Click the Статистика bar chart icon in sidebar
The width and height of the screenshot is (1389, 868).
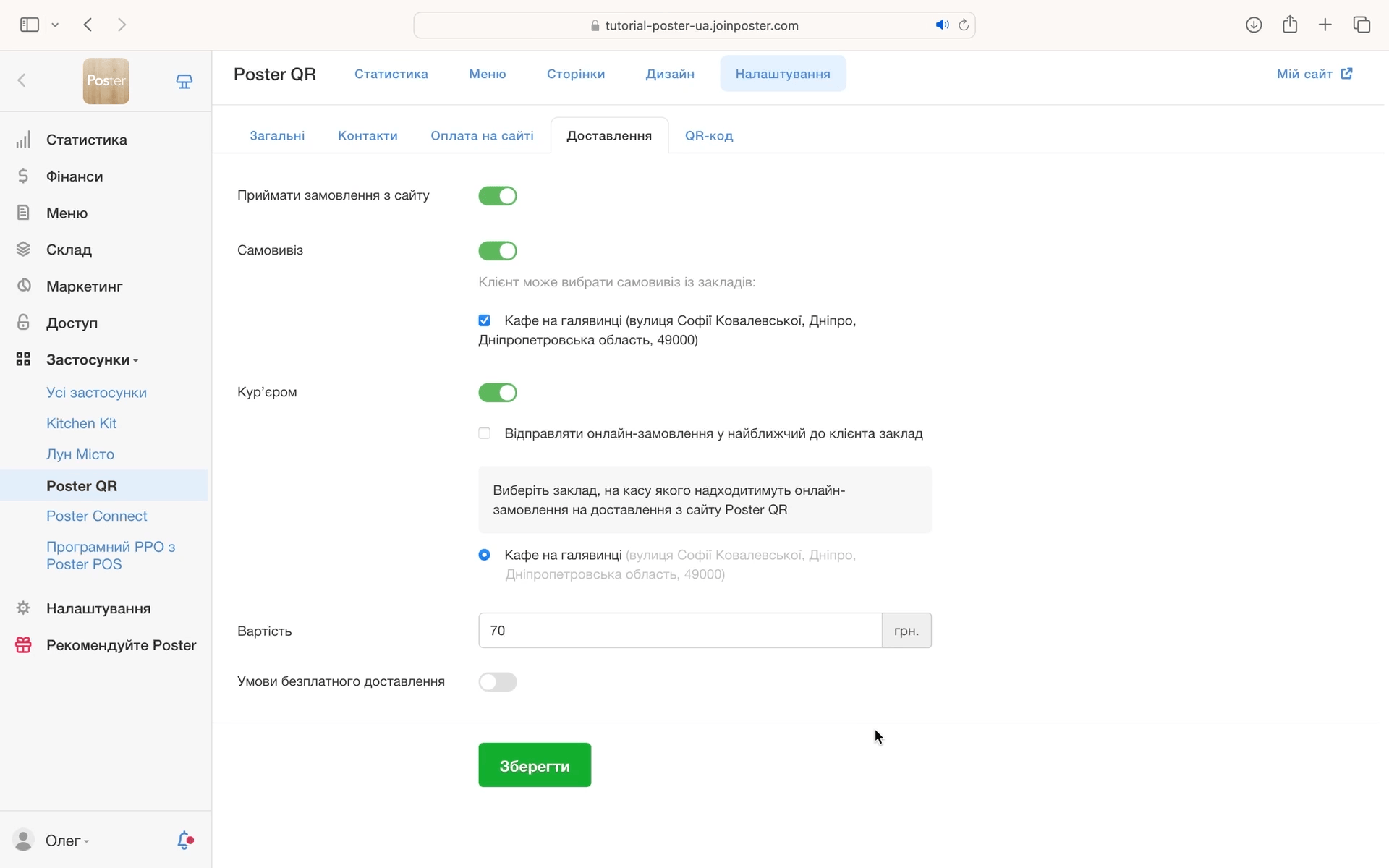click(x=23, y=140)
